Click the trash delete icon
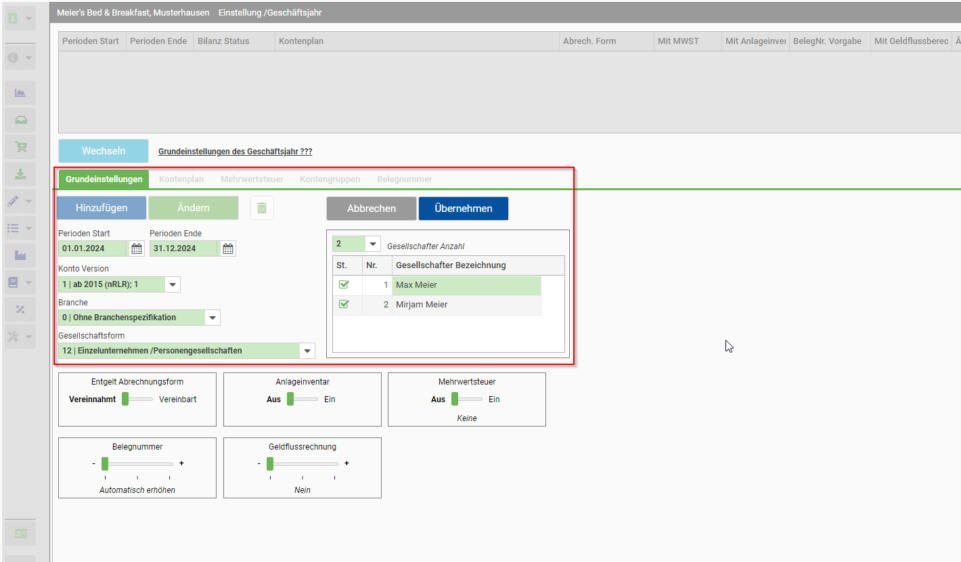The height and width of the screenshot is (562, 961). tap(262, 208)
